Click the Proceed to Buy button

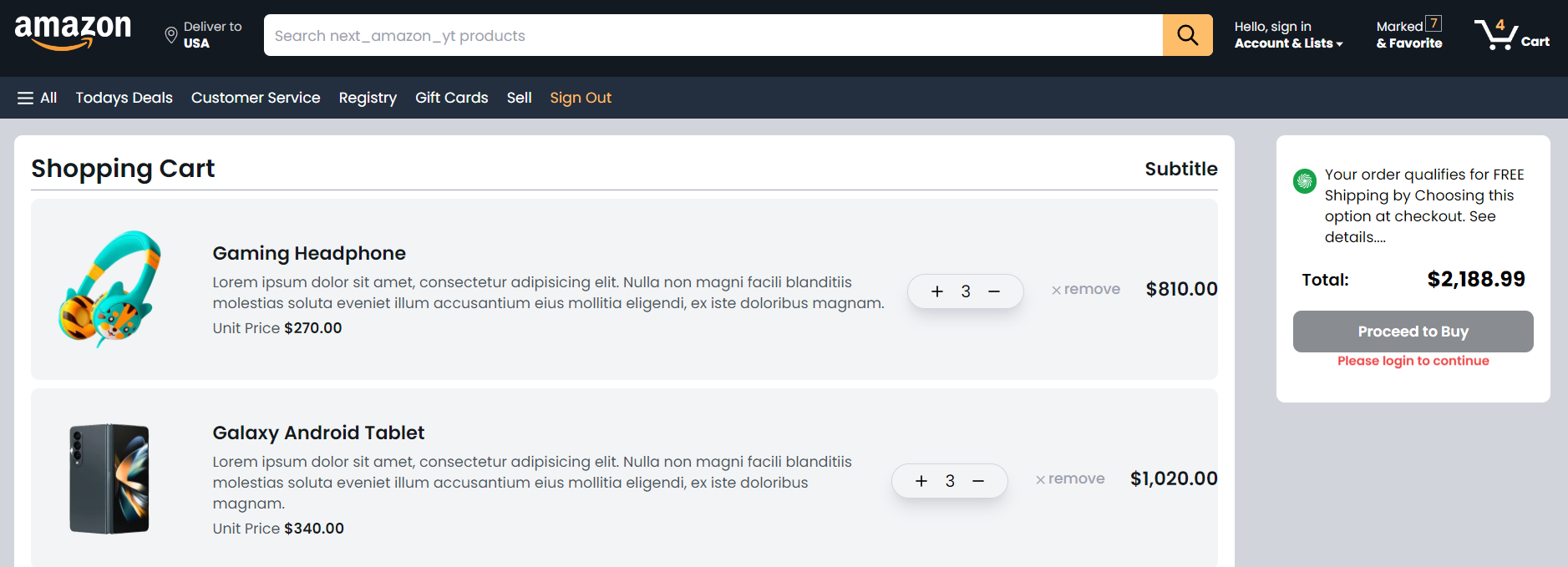[x=1413, y=332]
